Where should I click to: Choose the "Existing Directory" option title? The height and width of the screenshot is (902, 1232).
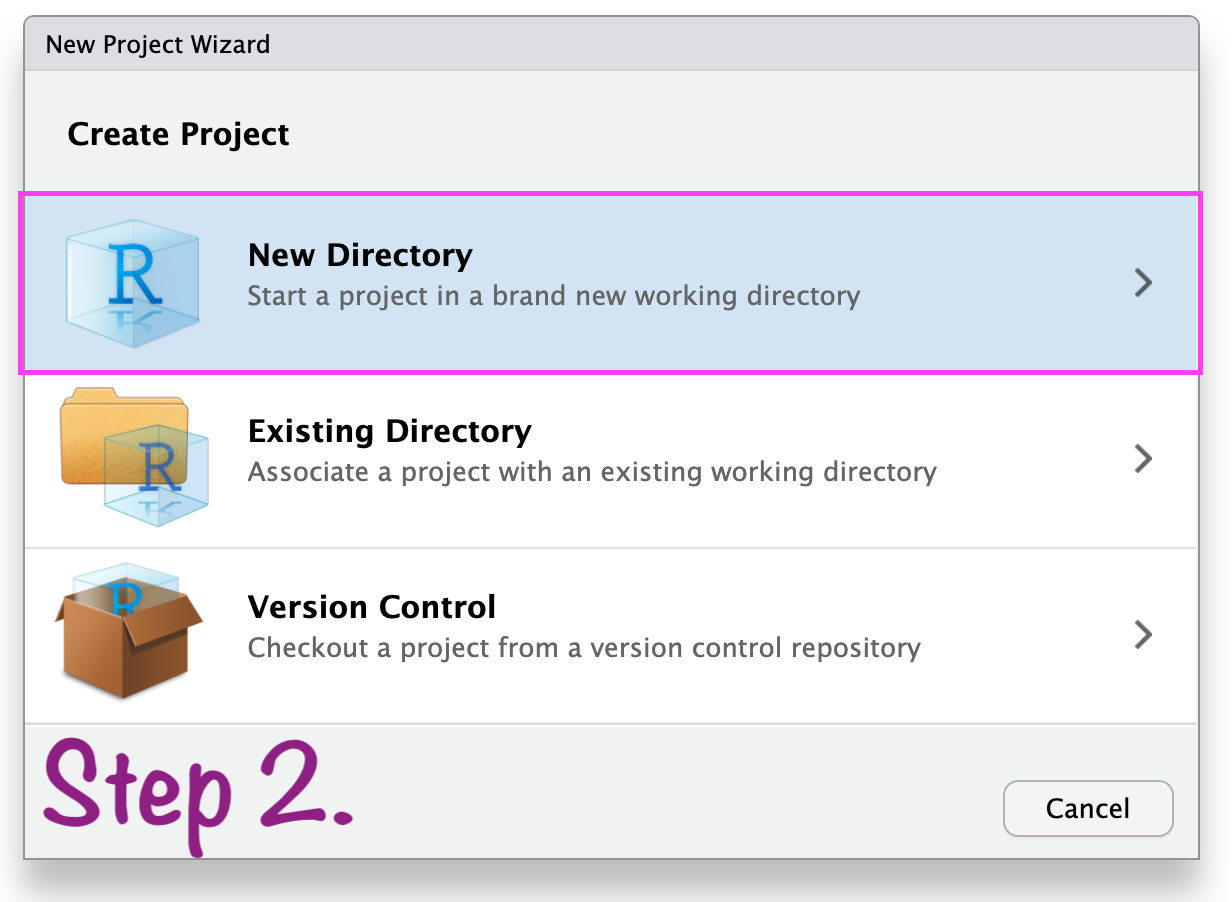click(x=389, y=431)
